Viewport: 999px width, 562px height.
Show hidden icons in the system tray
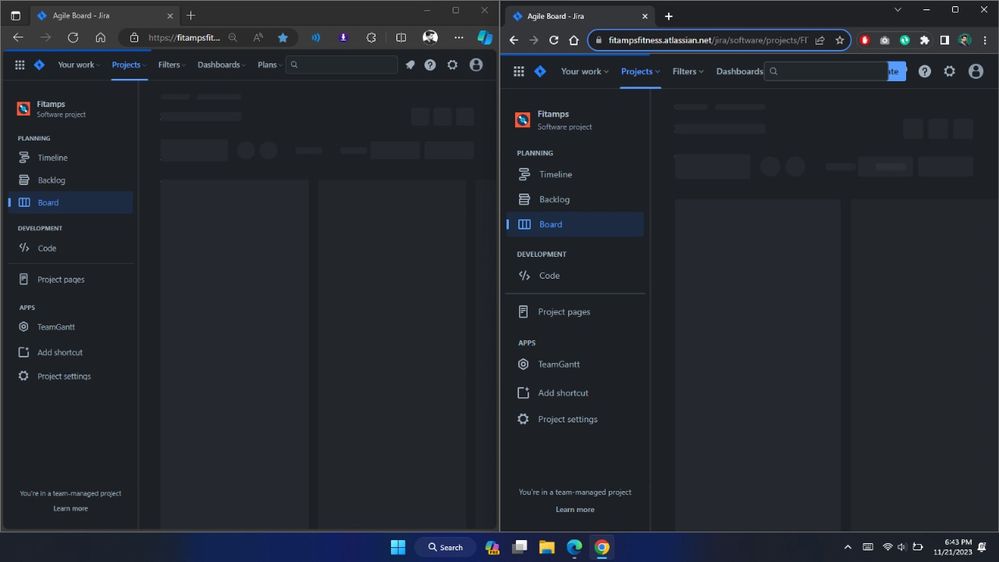click(847, 547)
